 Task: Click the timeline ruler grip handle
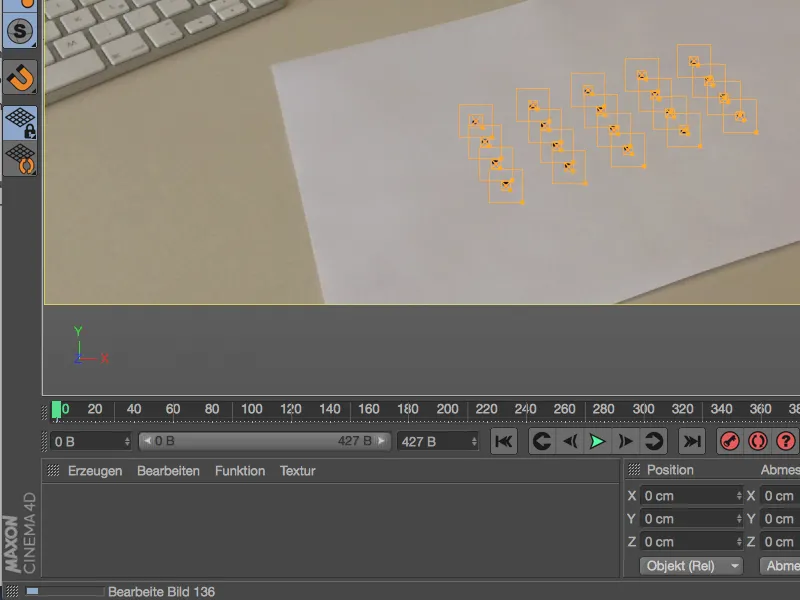click(44, 411)
